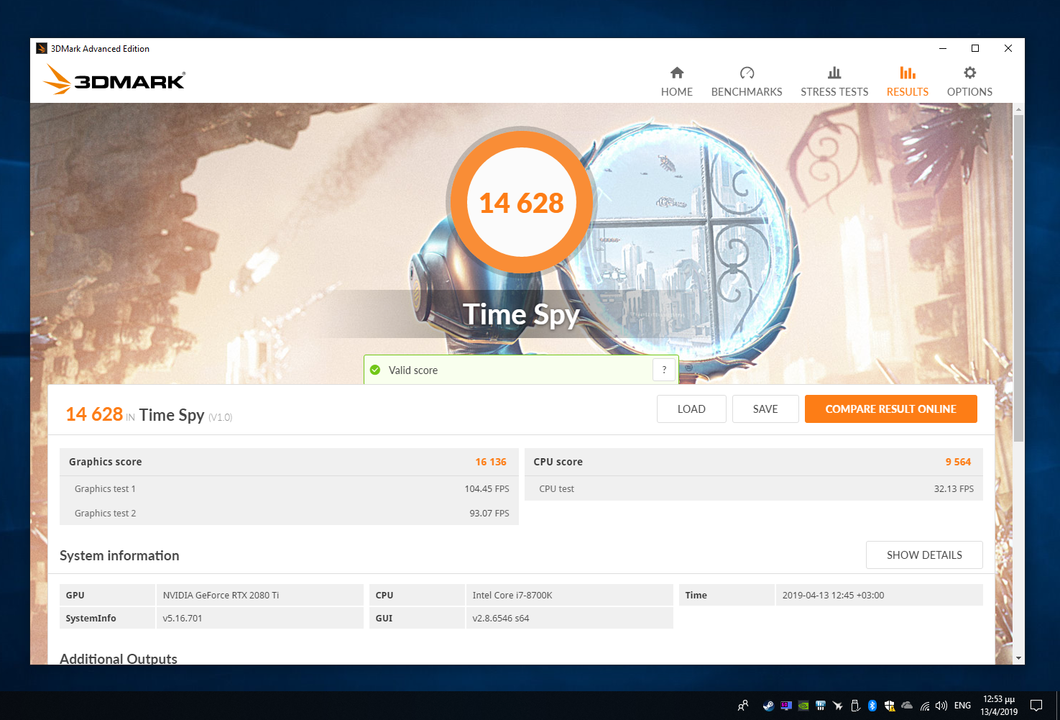Open the Action Center notifications icon
Viewport: 1060px width, 720px height.
[x=1036, y=705]
